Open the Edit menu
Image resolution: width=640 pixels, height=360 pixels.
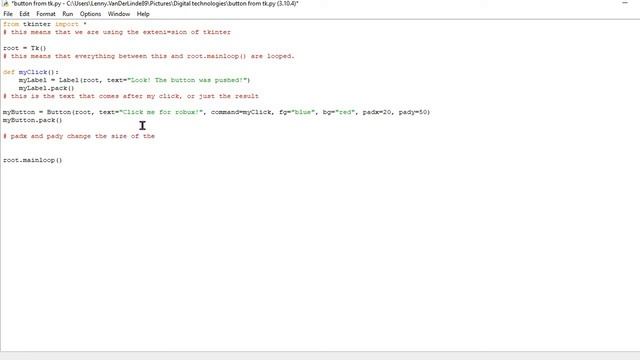[x=24, y=14]
